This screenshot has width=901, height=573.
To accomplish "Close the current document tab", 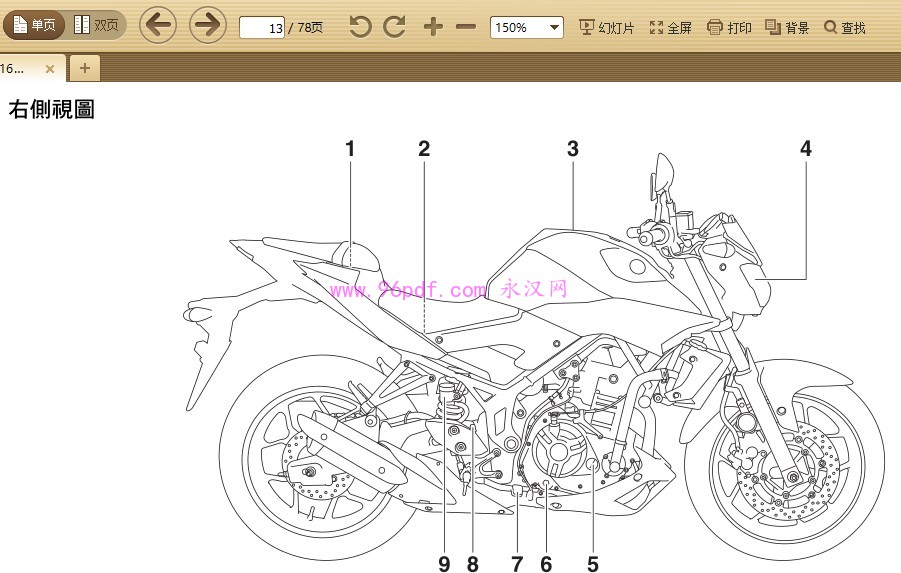I will 50,69.
